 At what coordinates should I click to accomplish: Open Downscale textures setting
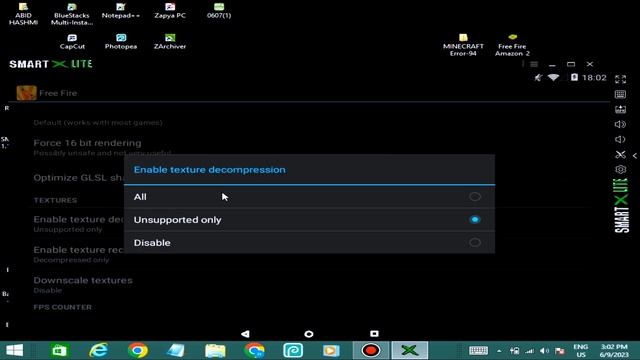tap(83, 285)
